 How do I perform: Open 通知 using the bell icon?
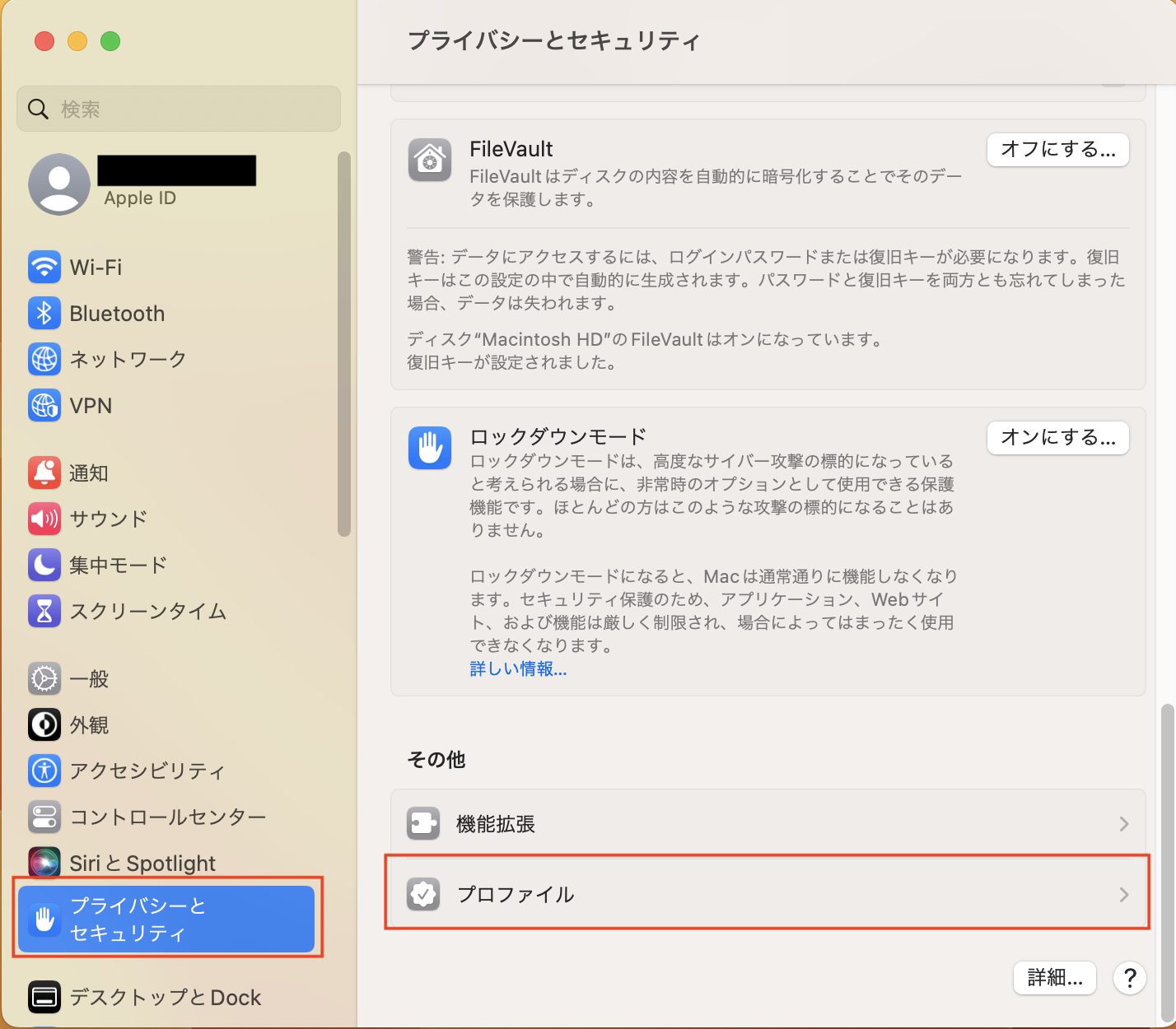click(44, 473)
